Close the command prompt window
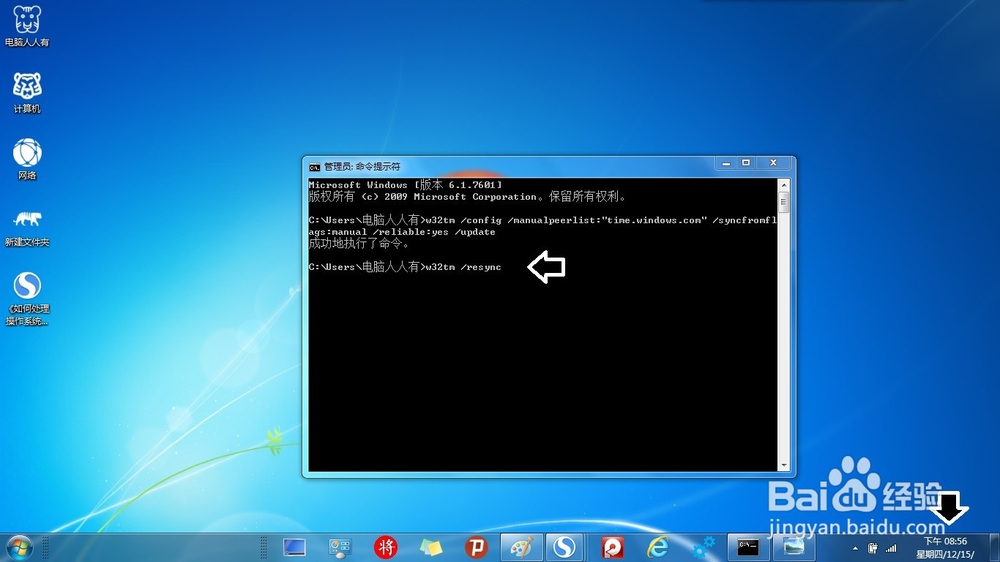Image resolution: width=1000 pixels, height=562 pixels. tap(774, 163)
